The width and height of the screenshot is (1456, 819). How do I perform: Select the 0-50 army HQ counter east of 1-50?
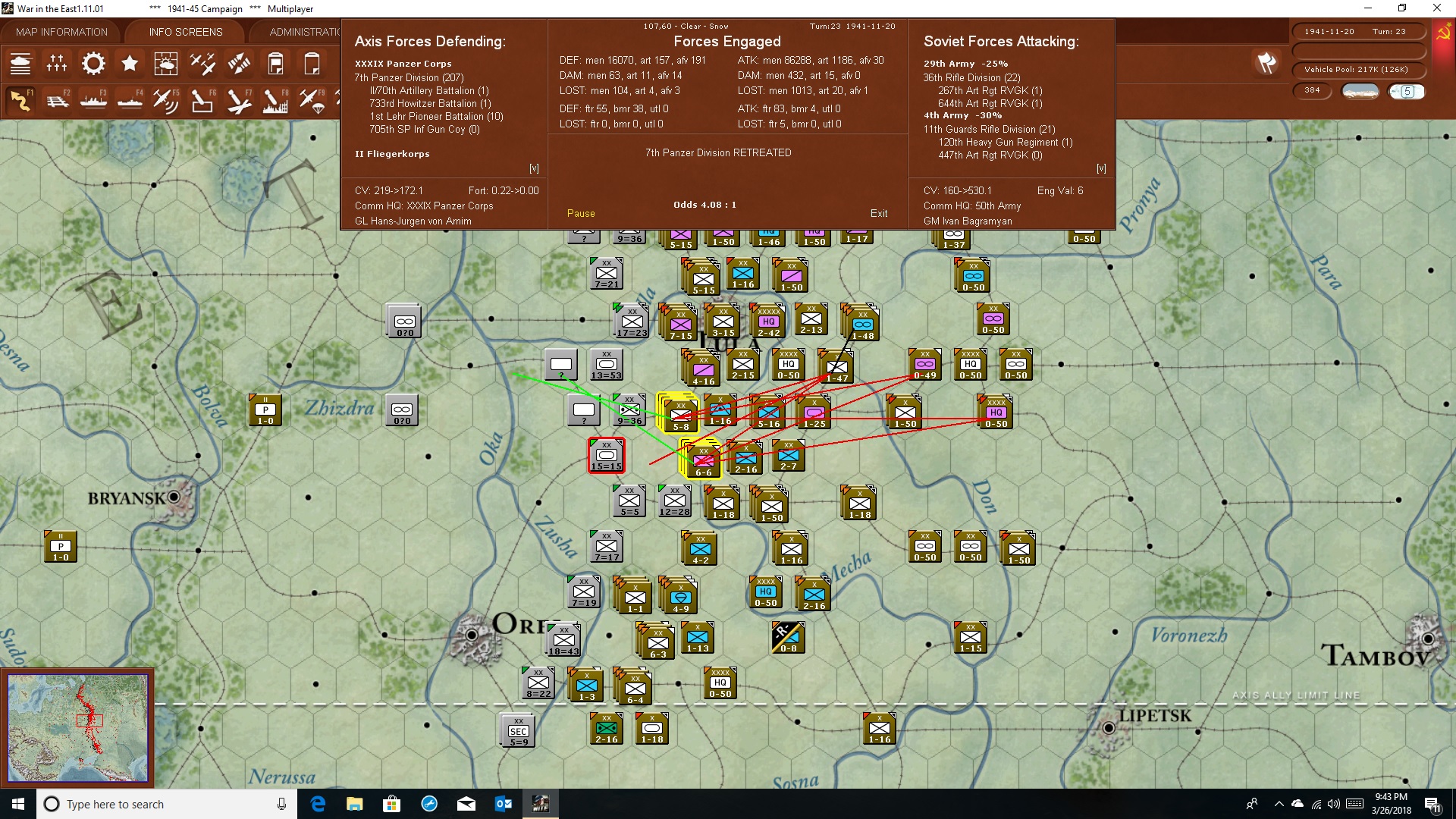pyautogui.click(x=996, y=412)
